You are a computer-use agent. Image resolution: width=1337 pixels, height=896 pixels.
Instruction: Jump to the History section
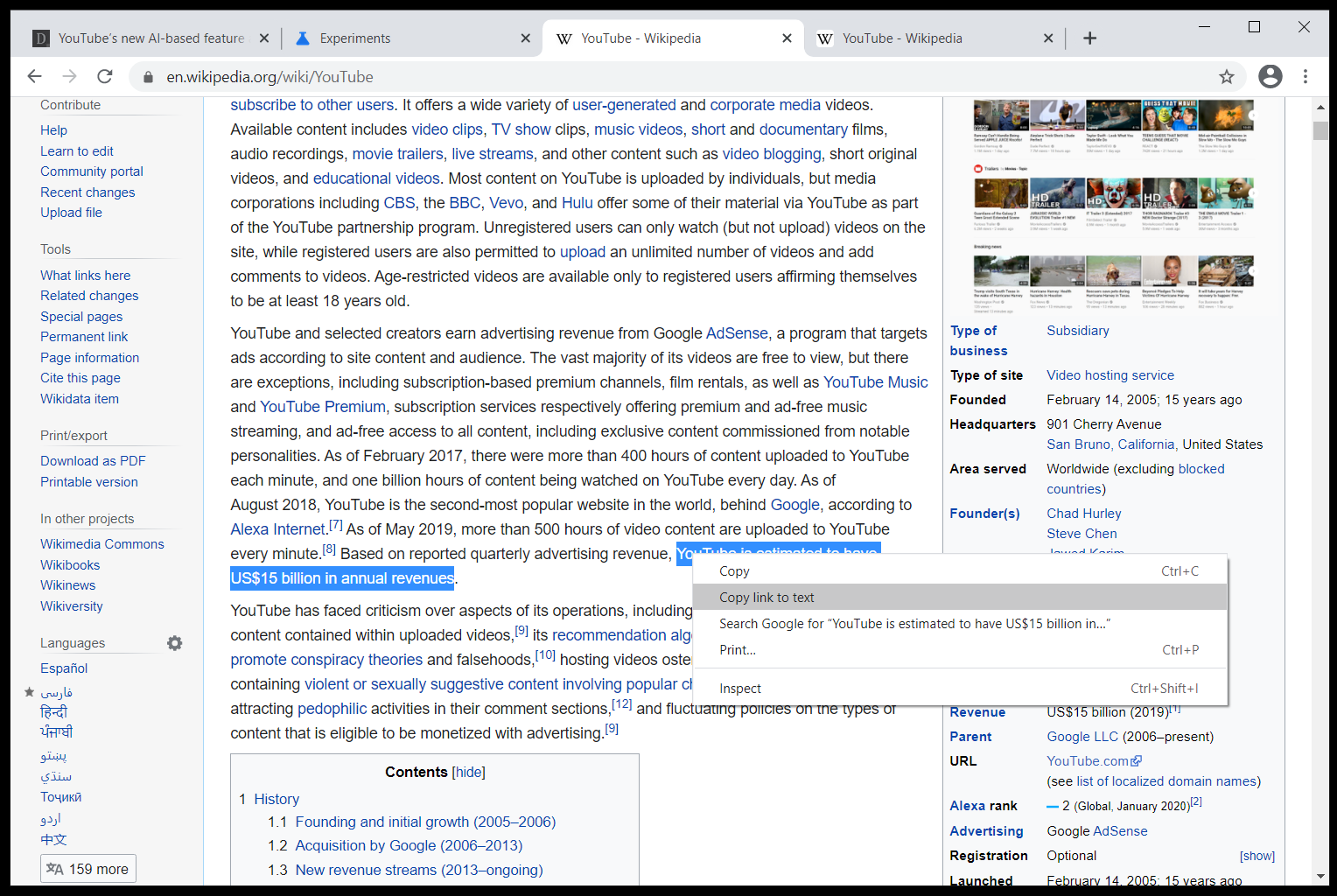(276, 799)
